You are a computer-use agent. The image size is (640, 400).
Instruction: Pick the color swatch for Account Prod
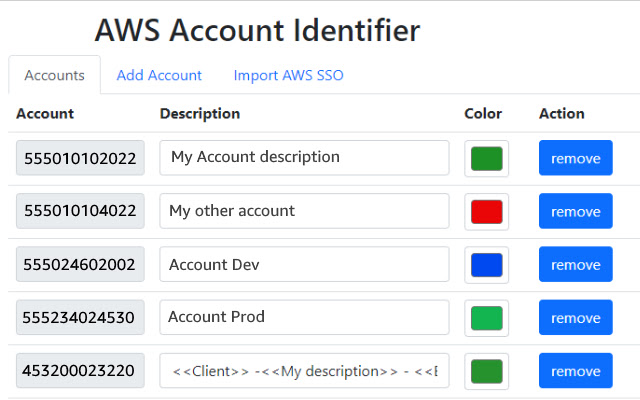(486, 317)
